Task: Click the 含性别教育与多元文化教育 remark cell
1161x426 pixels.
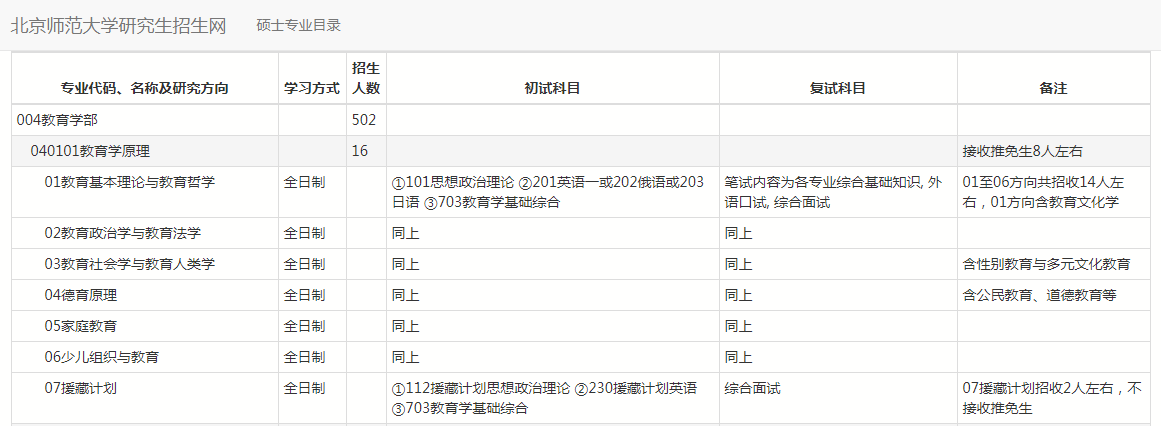Action: [1046, 264]
